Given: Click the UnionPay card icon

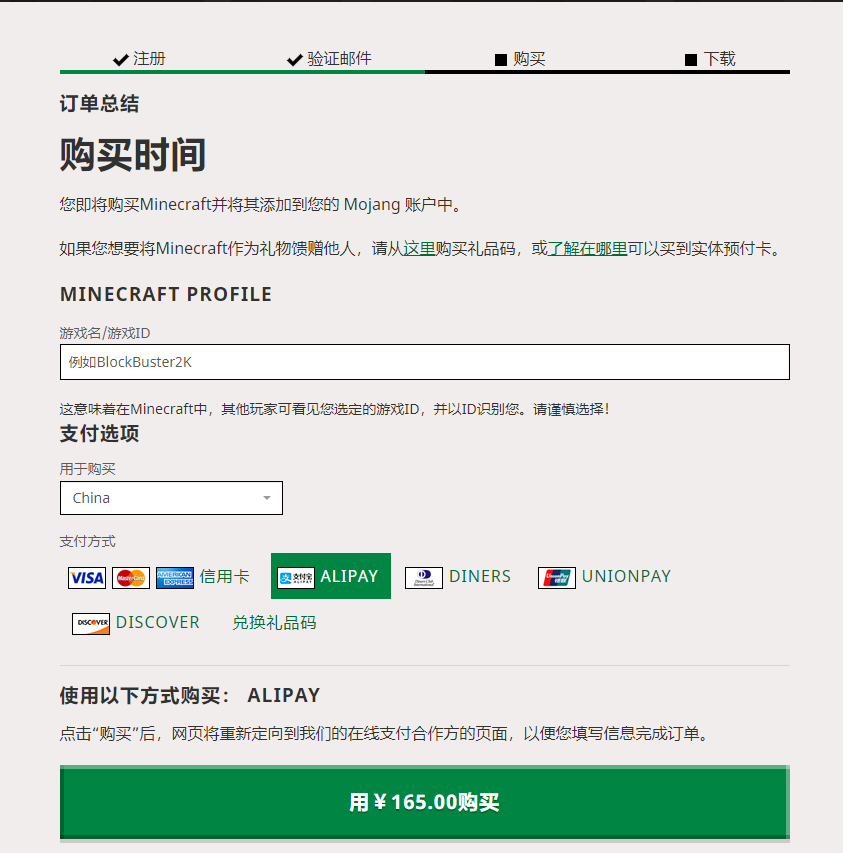Looking at the screenshot, I should (x=557, y=578).
